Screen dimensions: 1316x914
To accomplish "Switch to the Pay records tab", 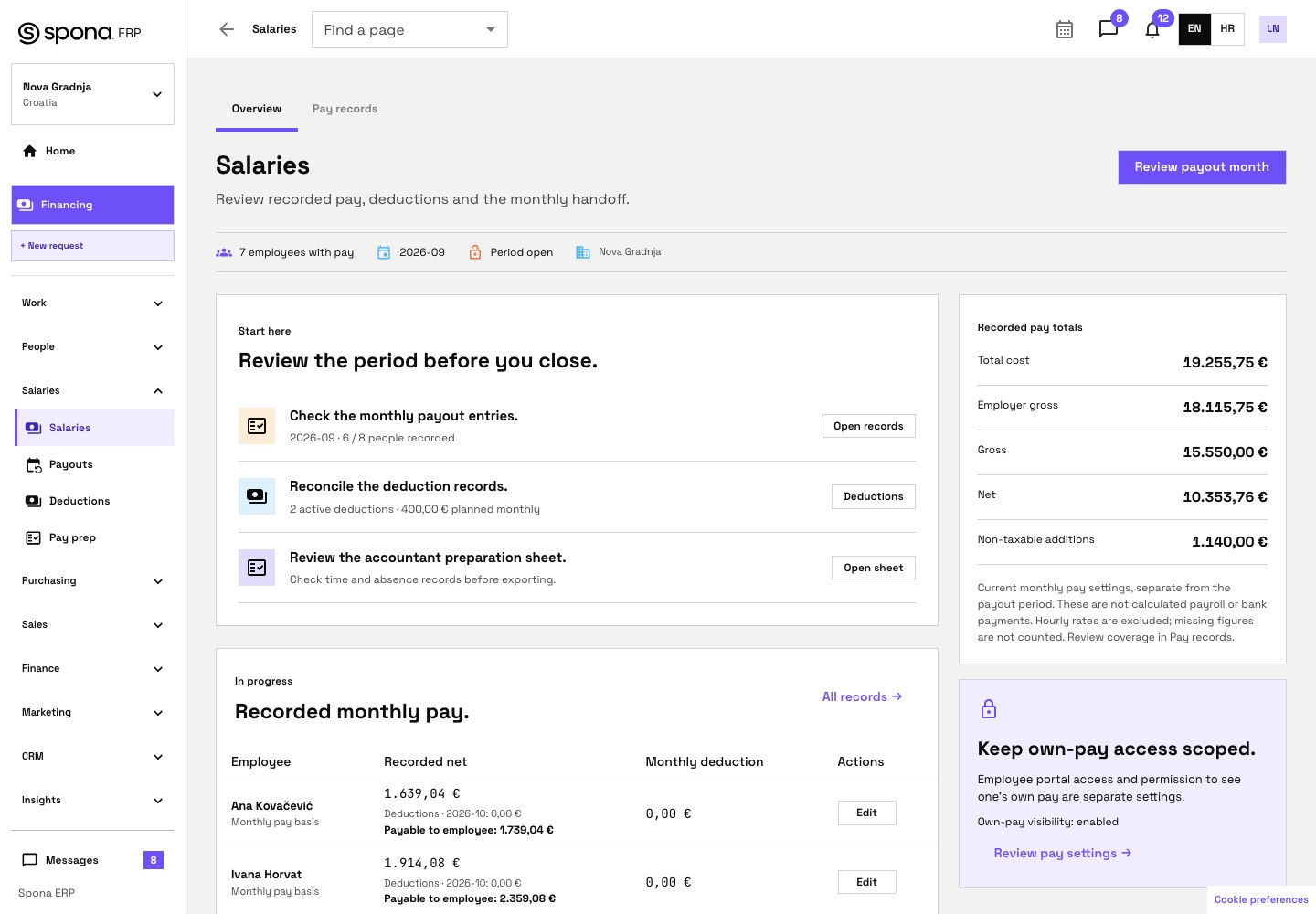I will click(x=345, y=109).
